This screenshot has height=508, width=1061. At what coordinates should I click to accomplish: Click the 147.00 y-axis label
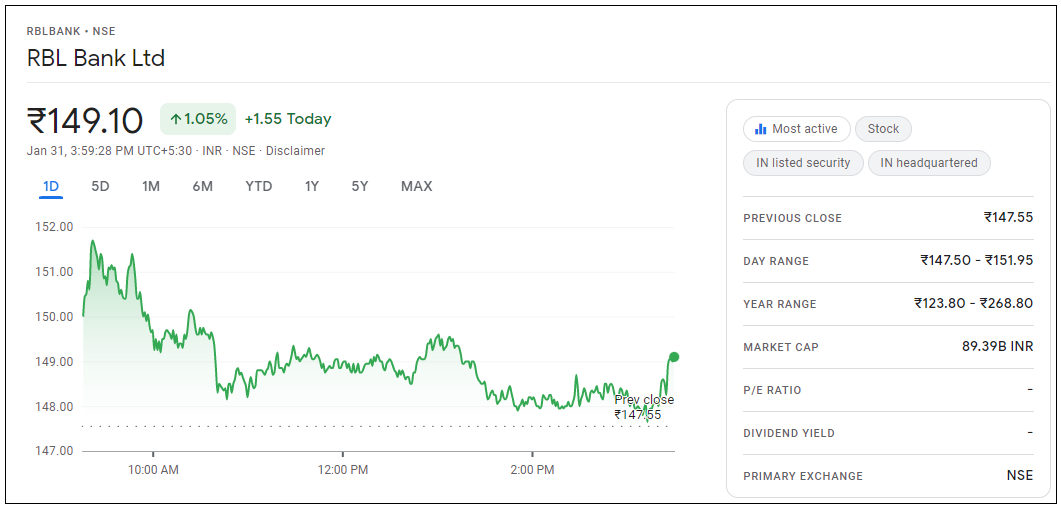[x=53, y=451]
